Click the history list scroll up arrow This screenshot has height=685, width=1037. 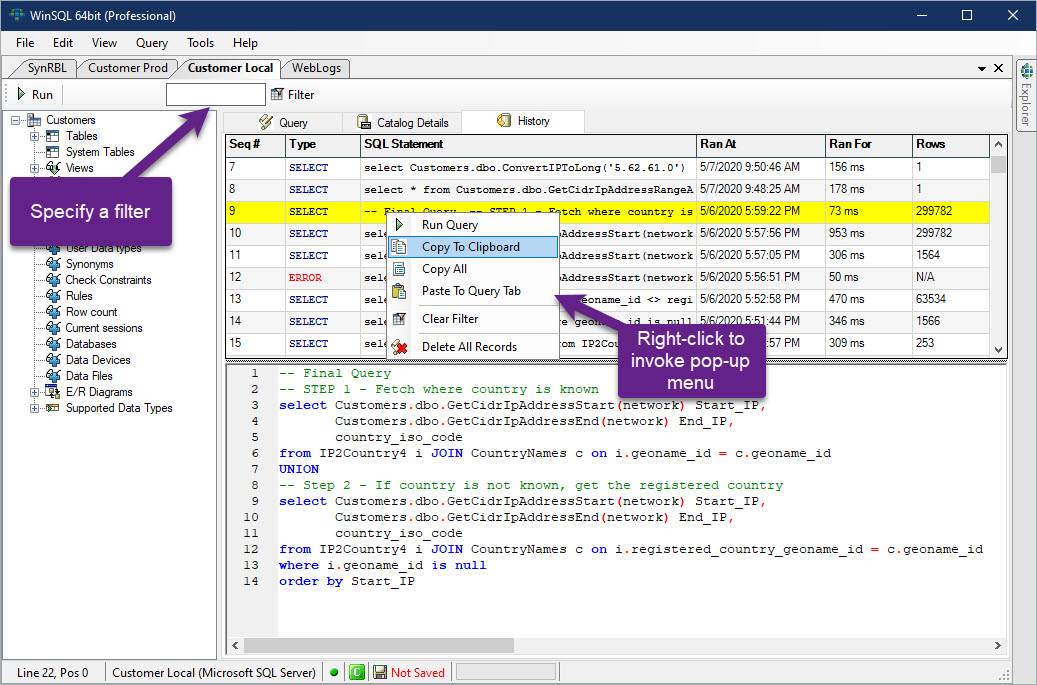(x=999, y=144)
